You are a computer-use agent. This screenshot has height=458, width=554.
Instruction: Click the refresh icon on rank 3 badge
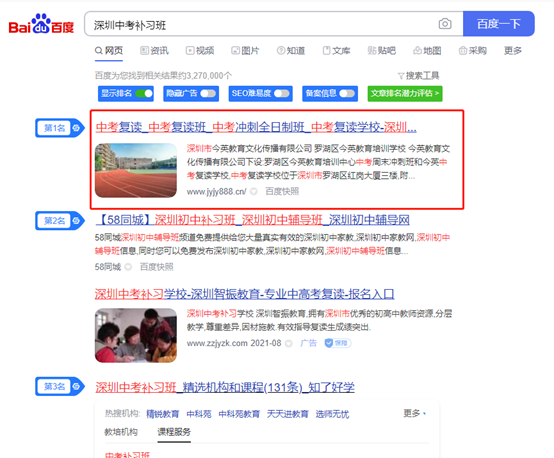coord(76,387)
